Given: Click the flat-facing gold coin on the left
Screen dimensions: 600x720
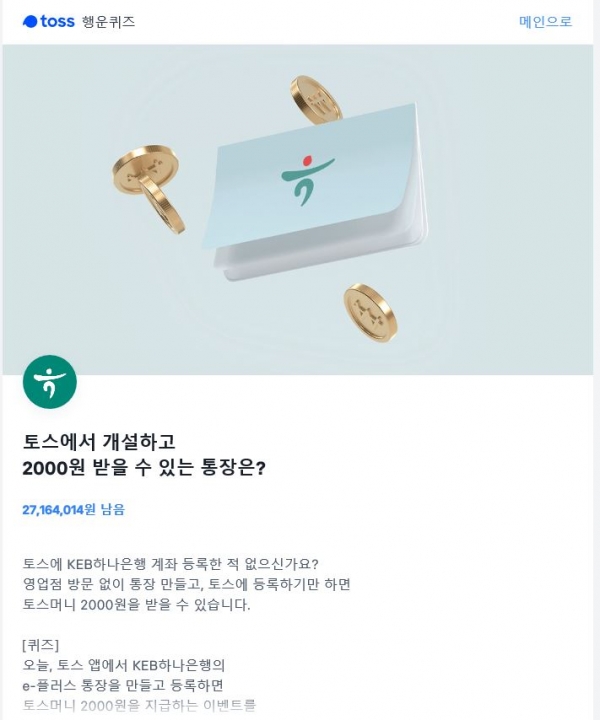Looking at the screenshot, I should [145, 168].
